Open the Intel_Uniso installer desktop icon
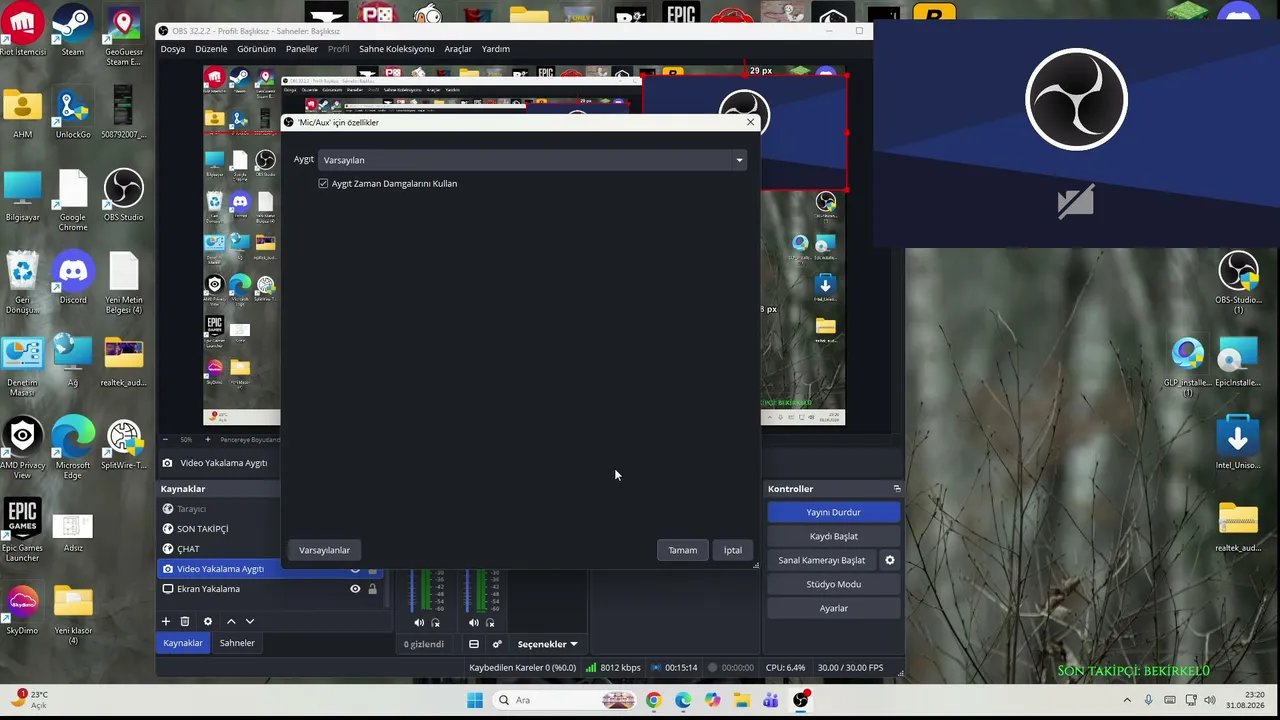 point(1238,443)
